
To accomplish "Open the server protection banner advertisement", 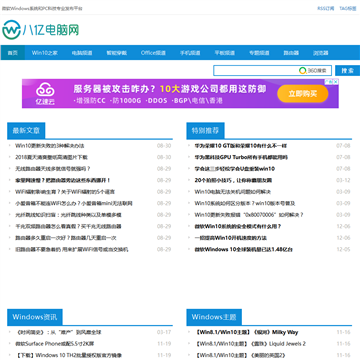I will point(180,93).
